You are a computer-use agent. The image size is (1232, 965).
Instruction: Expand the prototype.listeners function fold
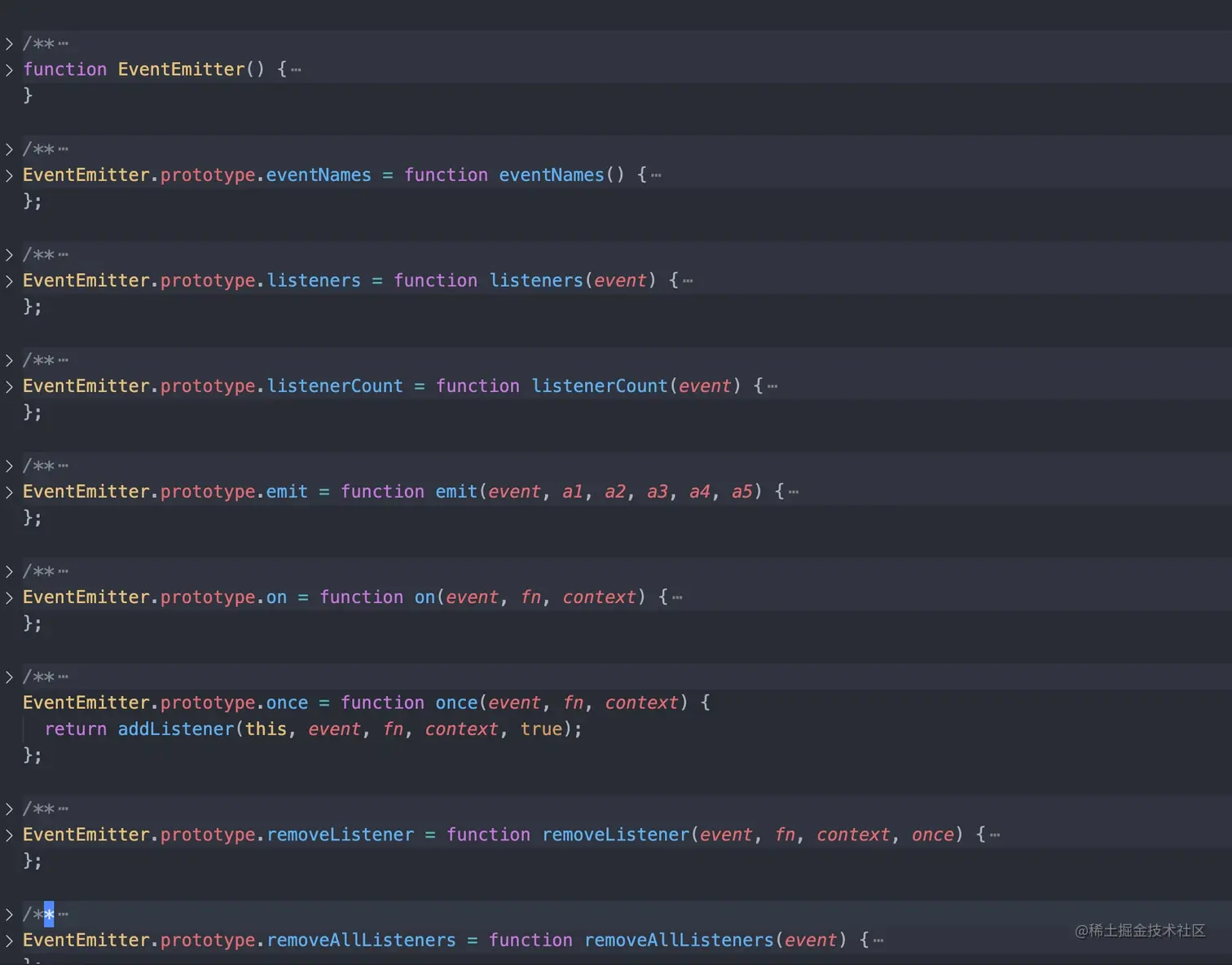tap(9, 281)
